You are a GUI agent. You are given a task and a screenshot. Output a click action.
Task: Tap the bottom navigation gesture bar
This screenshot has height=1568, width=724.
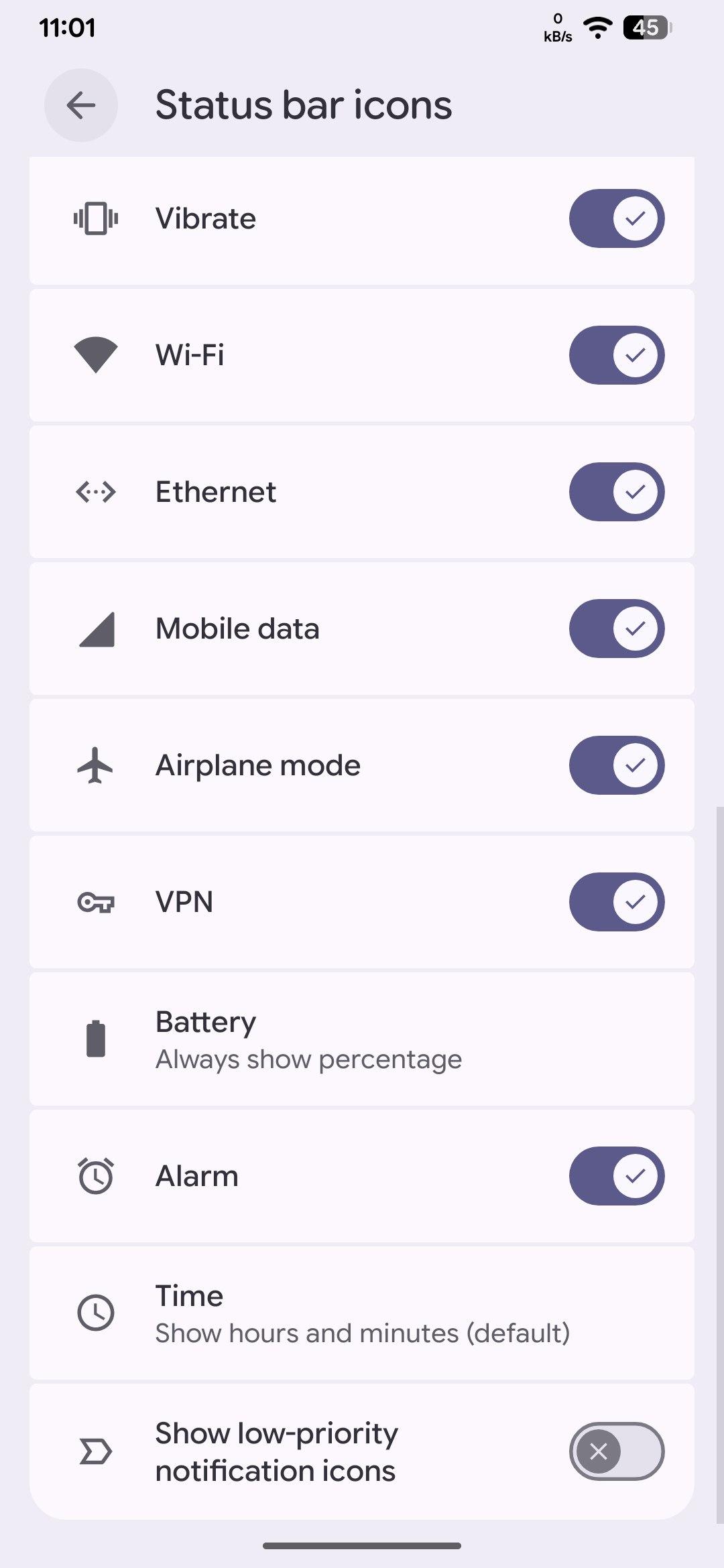click(x=362, y=1546)
